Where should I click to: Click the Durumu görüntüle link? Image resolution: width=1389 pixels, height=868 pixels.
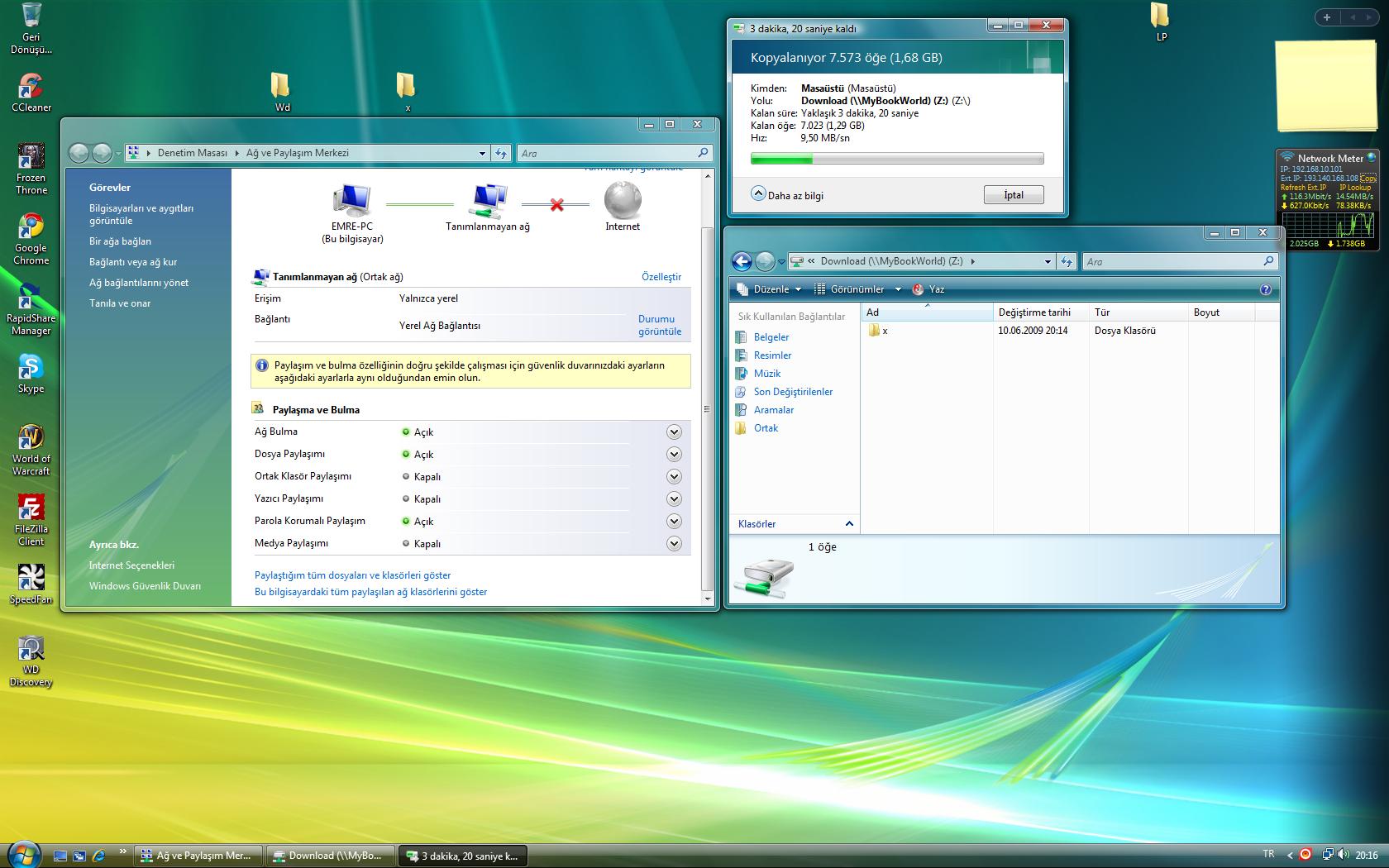click(x=660, y=325)
